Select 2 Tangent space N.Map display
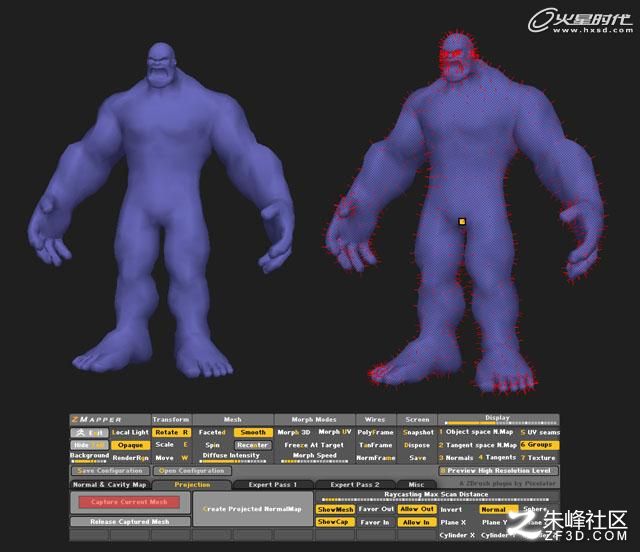 pyautogui.click(x=478, y=445)
